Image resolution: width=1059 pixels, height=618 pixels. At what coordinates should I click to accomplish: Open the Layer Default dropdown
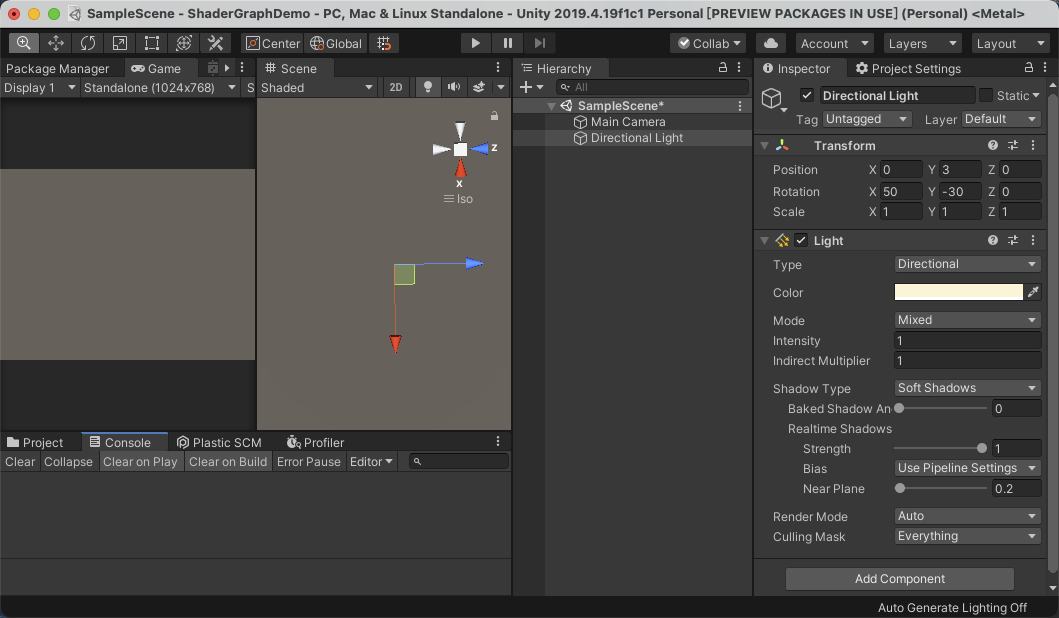click(x=1001, y=119)
